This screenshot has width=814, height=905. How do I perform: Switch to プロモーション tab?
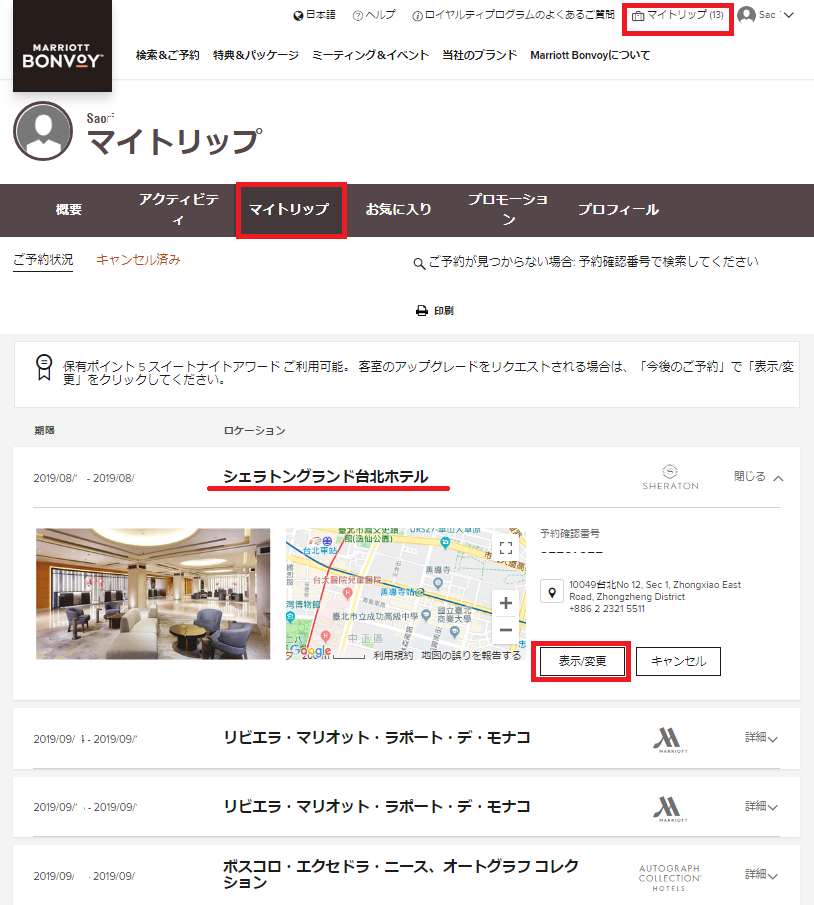point(507,210)
